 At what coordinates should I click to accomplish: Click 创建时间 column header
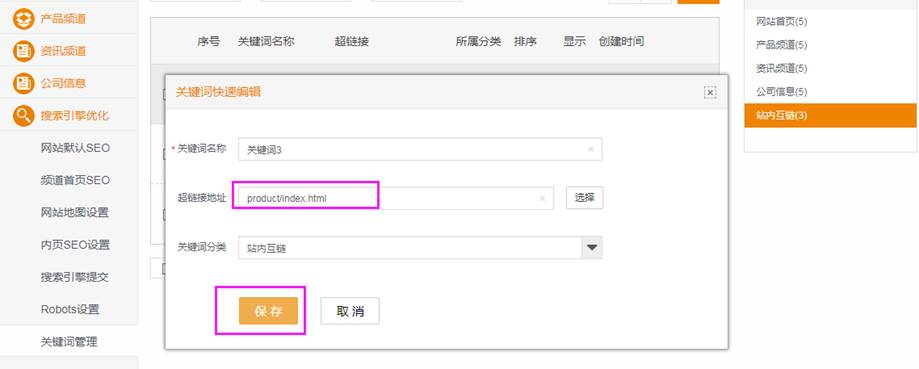(621, 42)
